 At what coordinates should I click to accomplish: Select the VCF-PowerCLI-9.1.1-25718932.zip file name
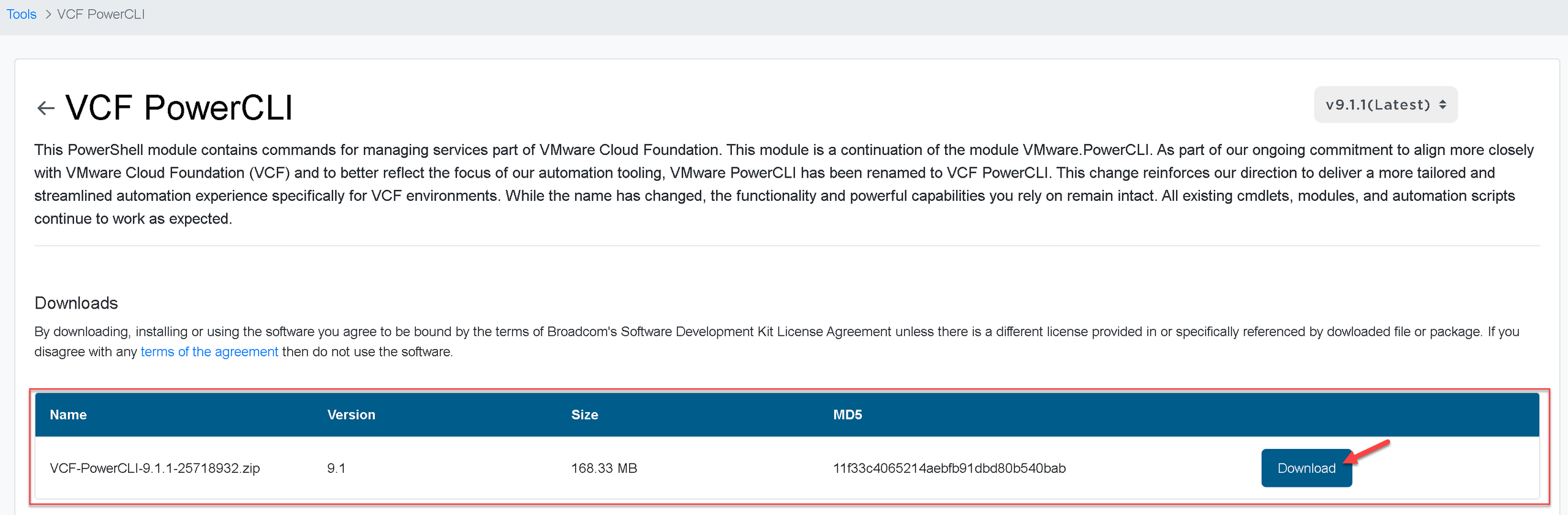coord(155,468)
